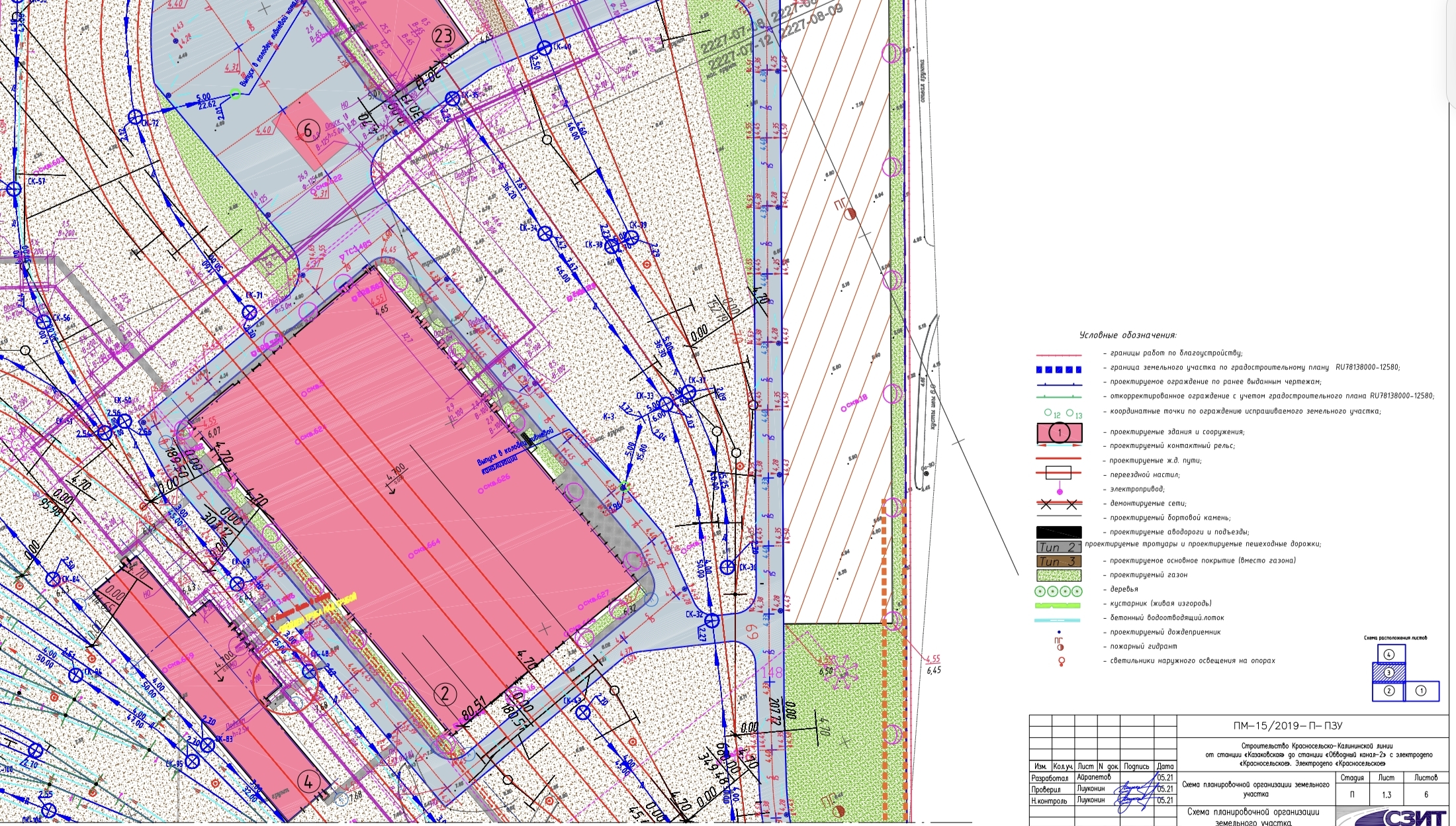Select hatched sheet 3 in sheet layout scheme
The width and height of the screenshot is (1456, 826).
[1389, 672]
